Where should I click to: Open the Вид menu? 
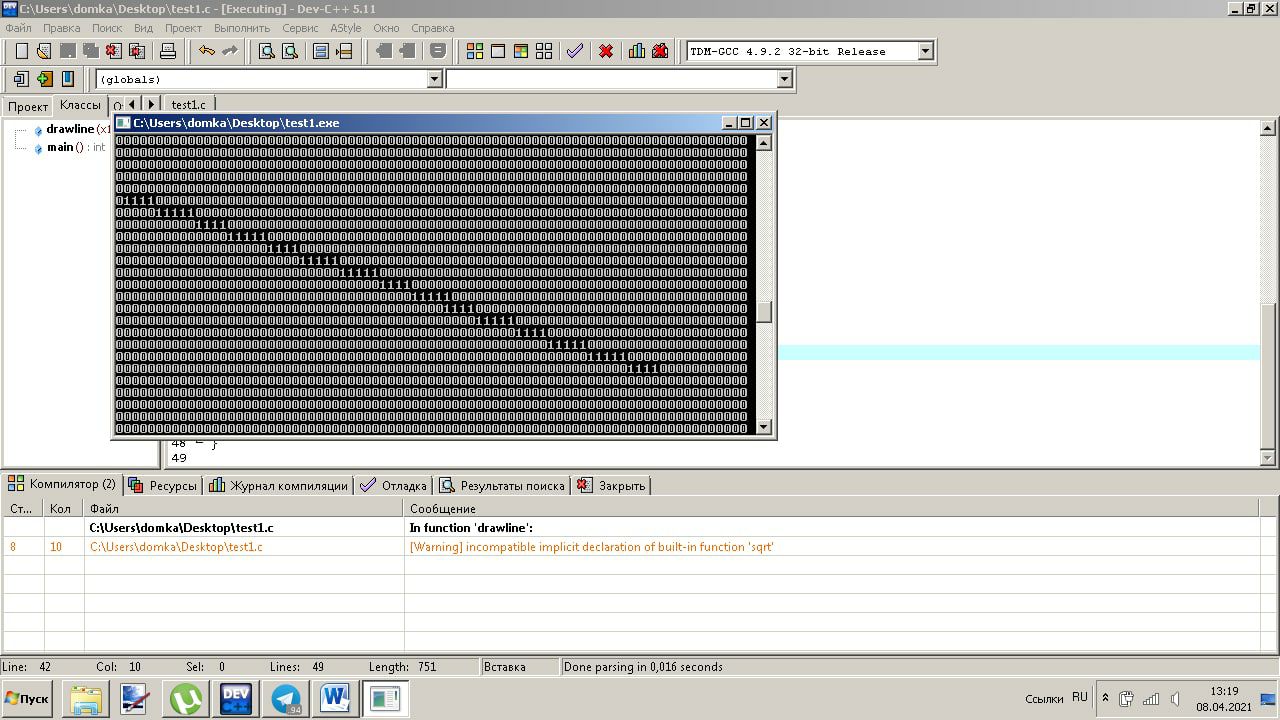click(143, 28)
